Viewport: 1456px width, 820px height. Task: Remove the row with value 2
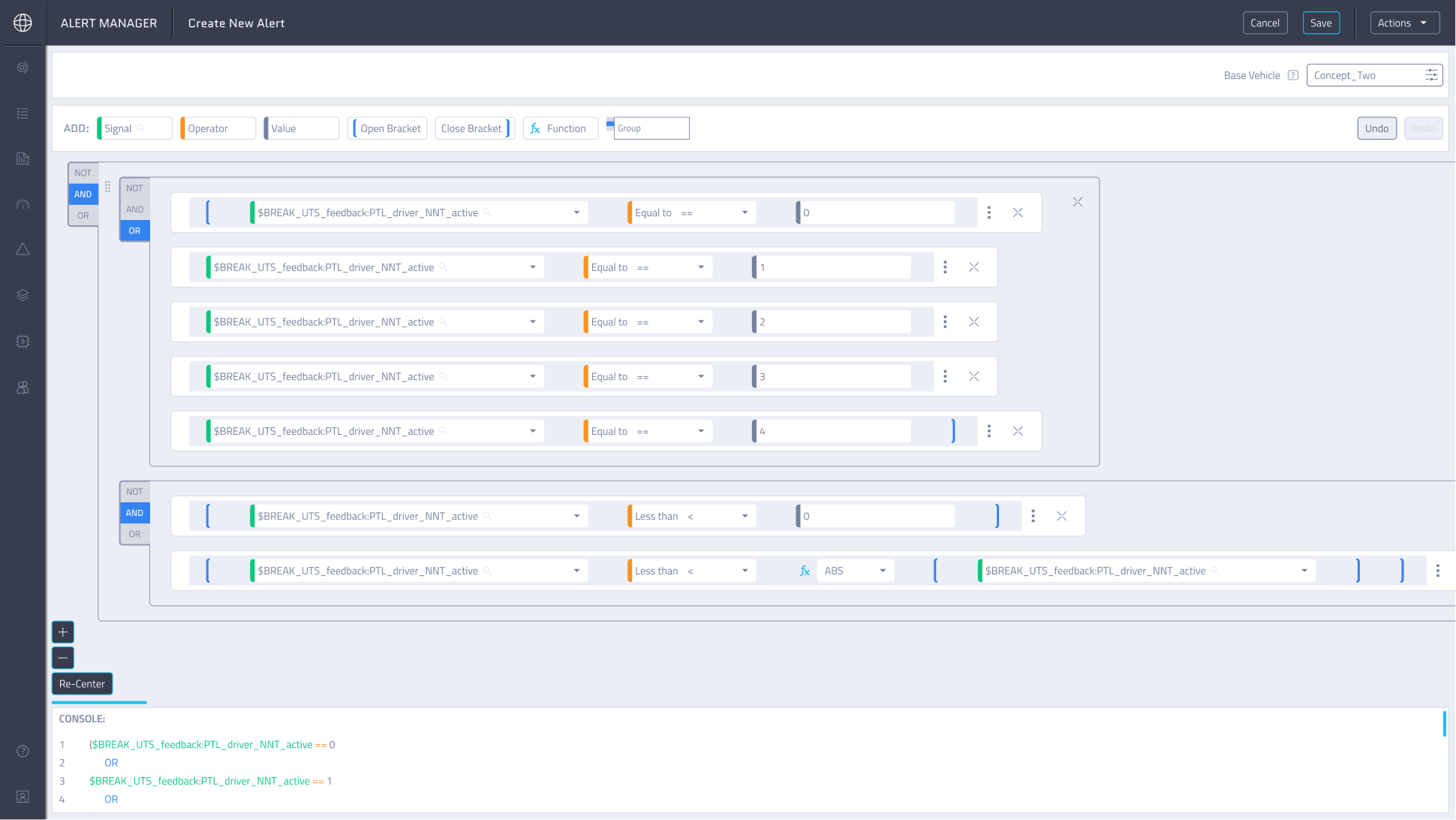(973, 322)
